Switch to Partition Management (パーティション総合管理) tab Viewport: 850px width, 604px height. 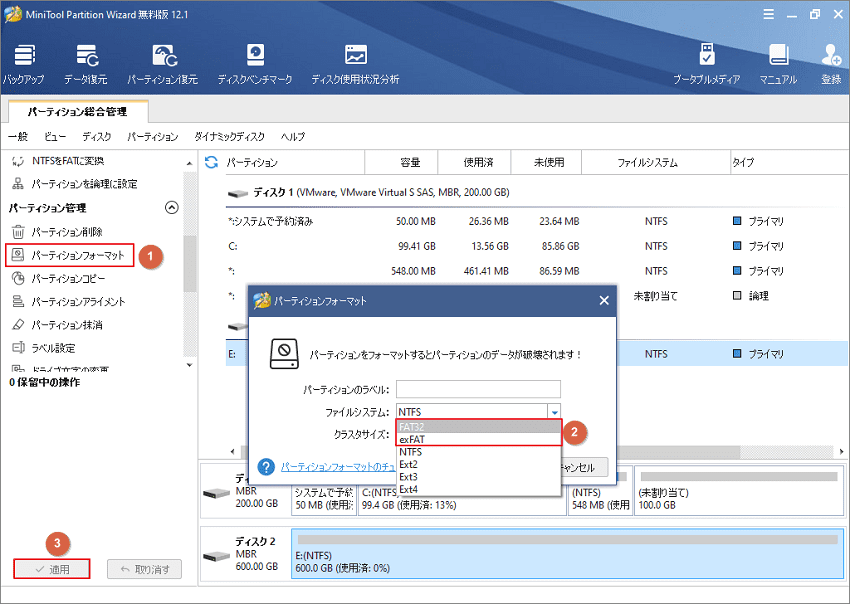[x=78, y=112]
